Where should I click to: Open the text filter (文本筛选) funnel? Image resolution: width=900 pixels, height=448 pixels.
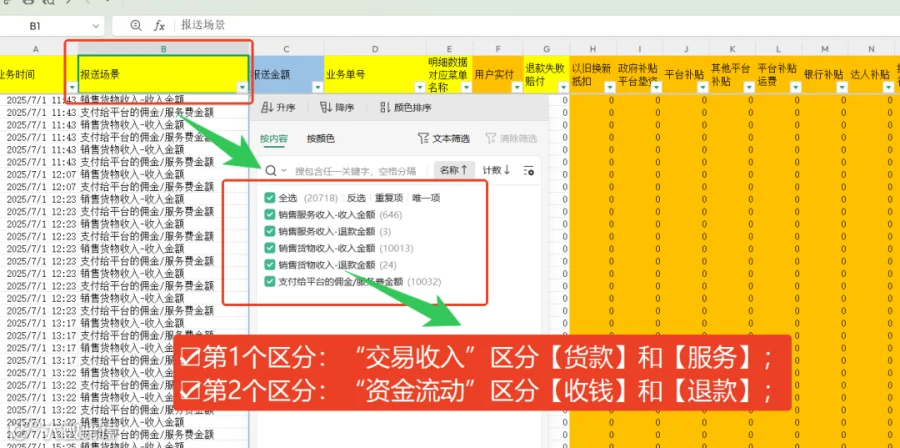tap(424, 138)
